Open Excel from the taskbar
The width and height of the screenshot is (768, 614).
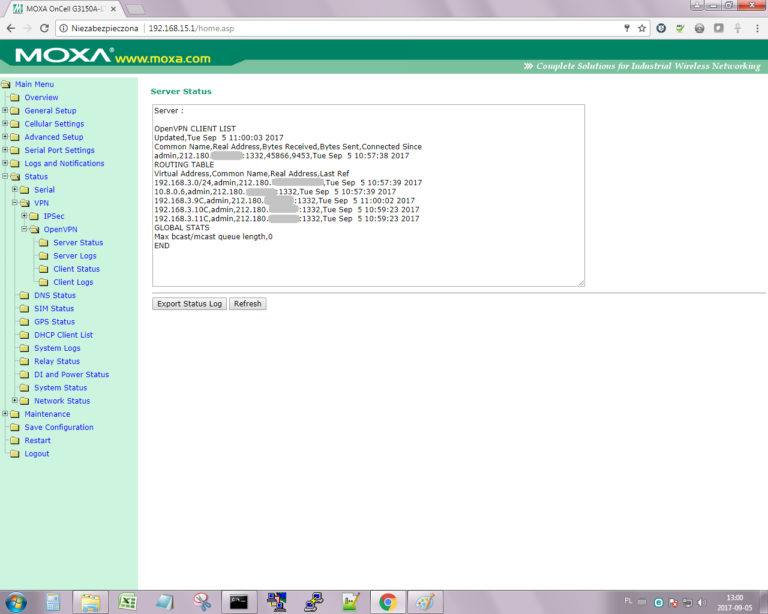(127, 602)
